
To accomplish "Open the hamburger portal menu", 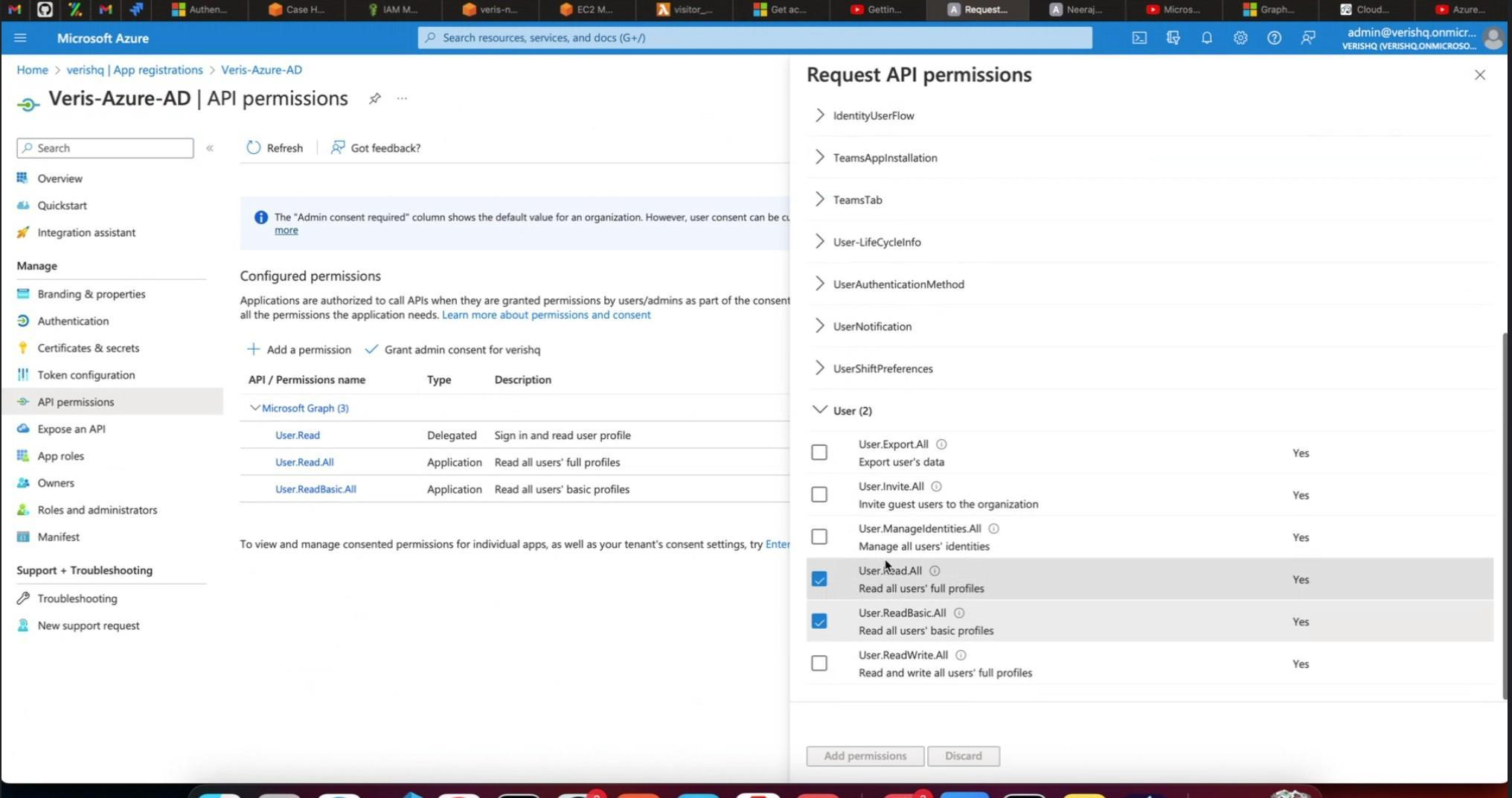I will pyautogui.click(x=20, y=38).
